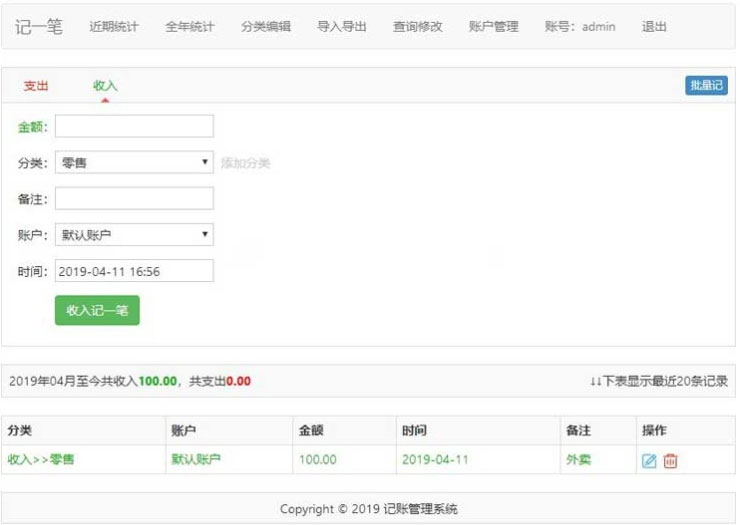The image size is (740, 525).
Task: Click the edit pencil icon for 零售 record
Action: pos(649,460)
